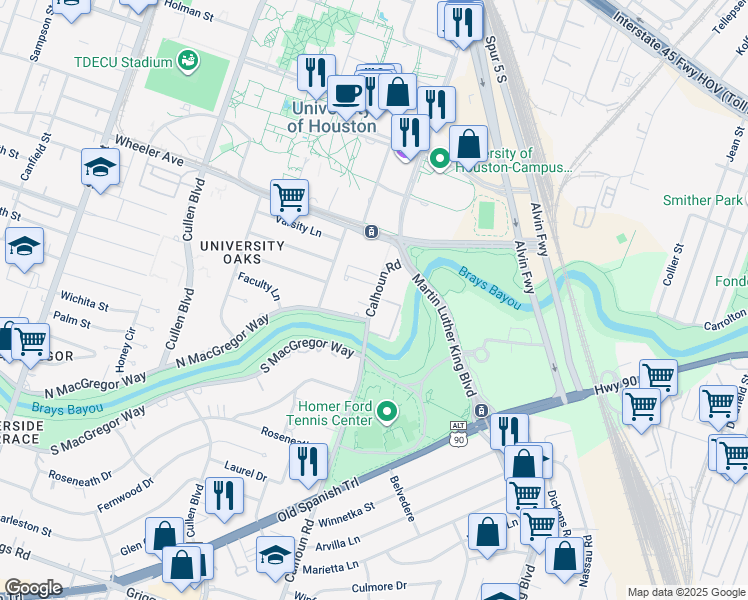Click the Fernwood Dr street label
The image size is (748, 600).
(125, 495)
